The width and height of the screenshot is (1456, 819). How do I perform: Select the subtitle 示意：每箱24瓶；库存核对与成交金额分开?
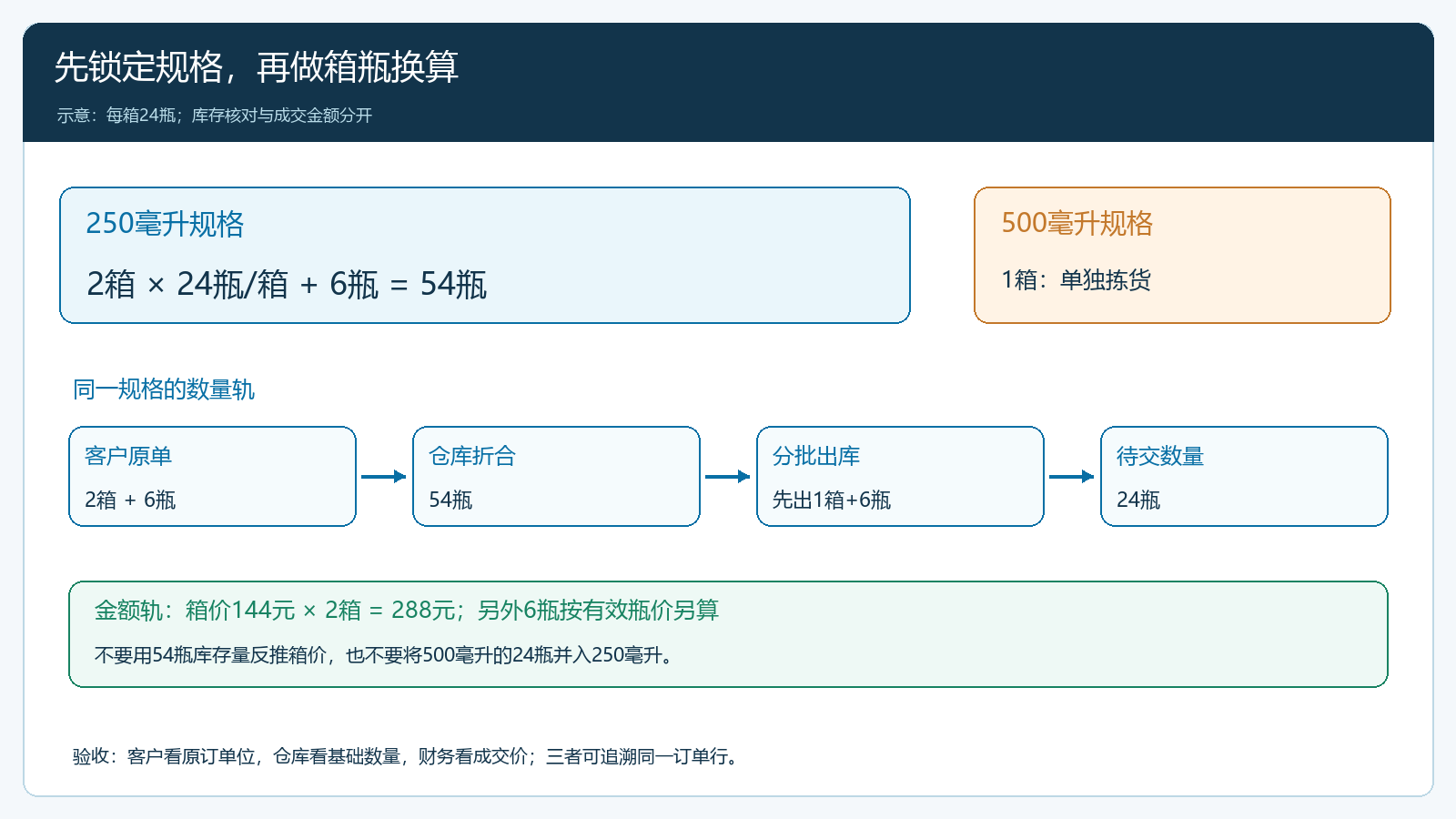[x=215, y=116]
